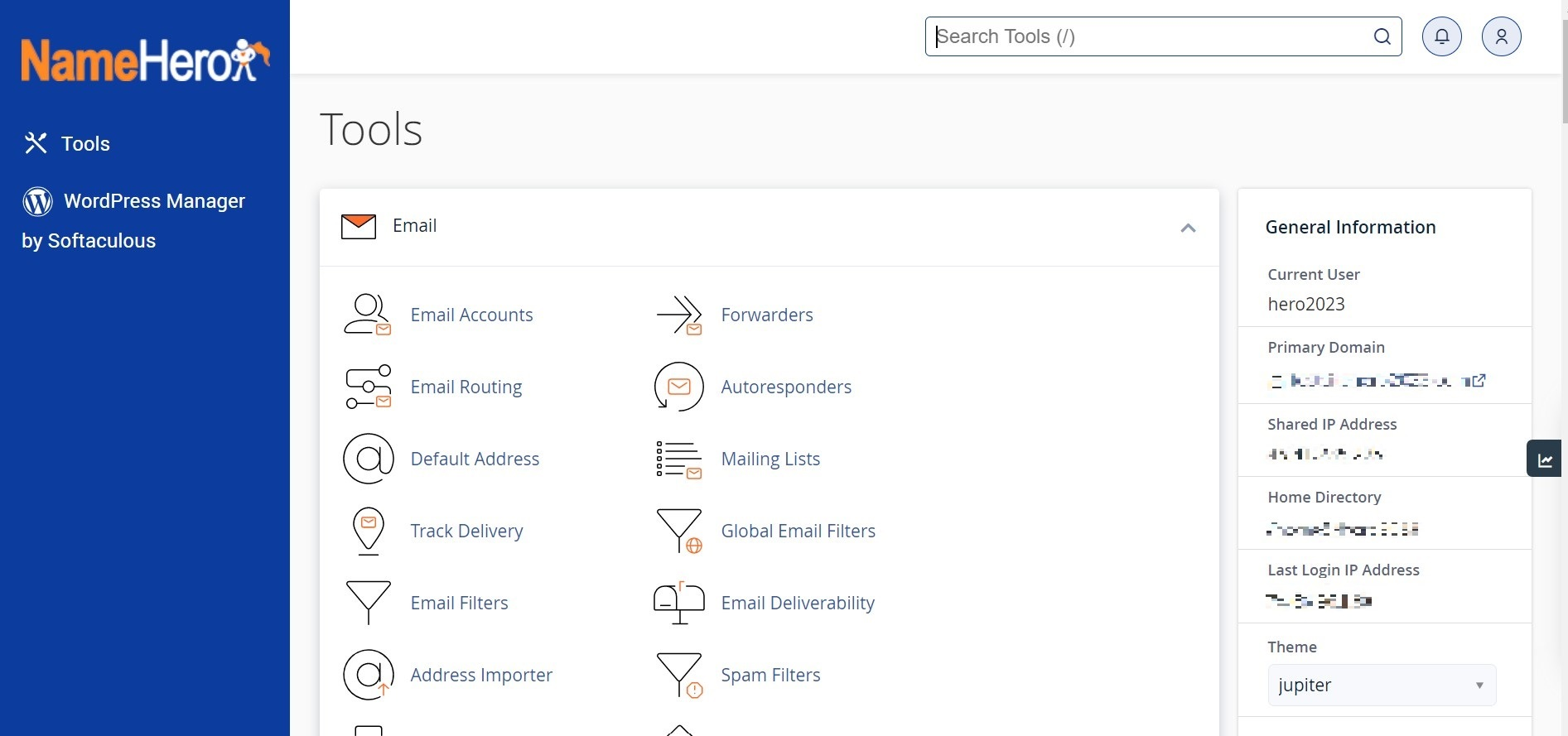Click the Home Directory label
Screen dimensions: 1568x736
click(x=1324, y=497)
